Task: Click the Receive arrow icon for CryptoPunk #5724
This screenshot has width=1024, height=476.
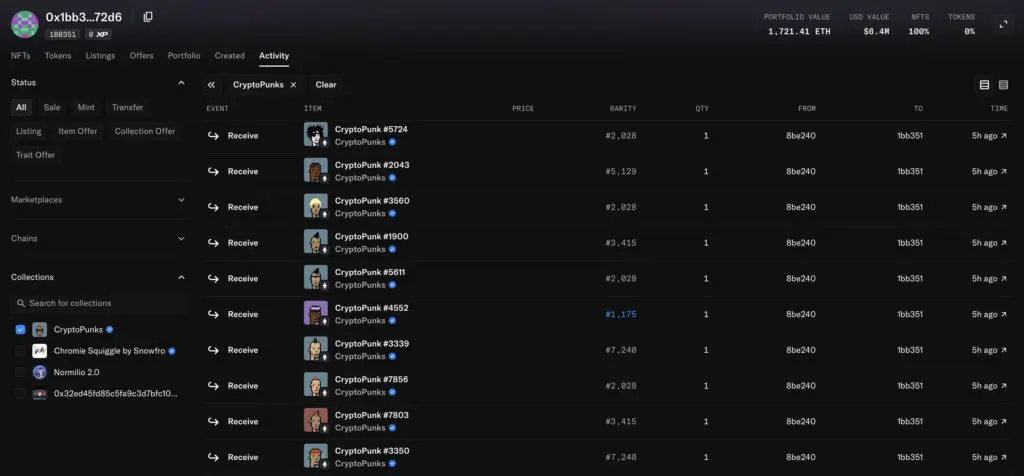Action: pyautogui.click(x=213, y=136)
